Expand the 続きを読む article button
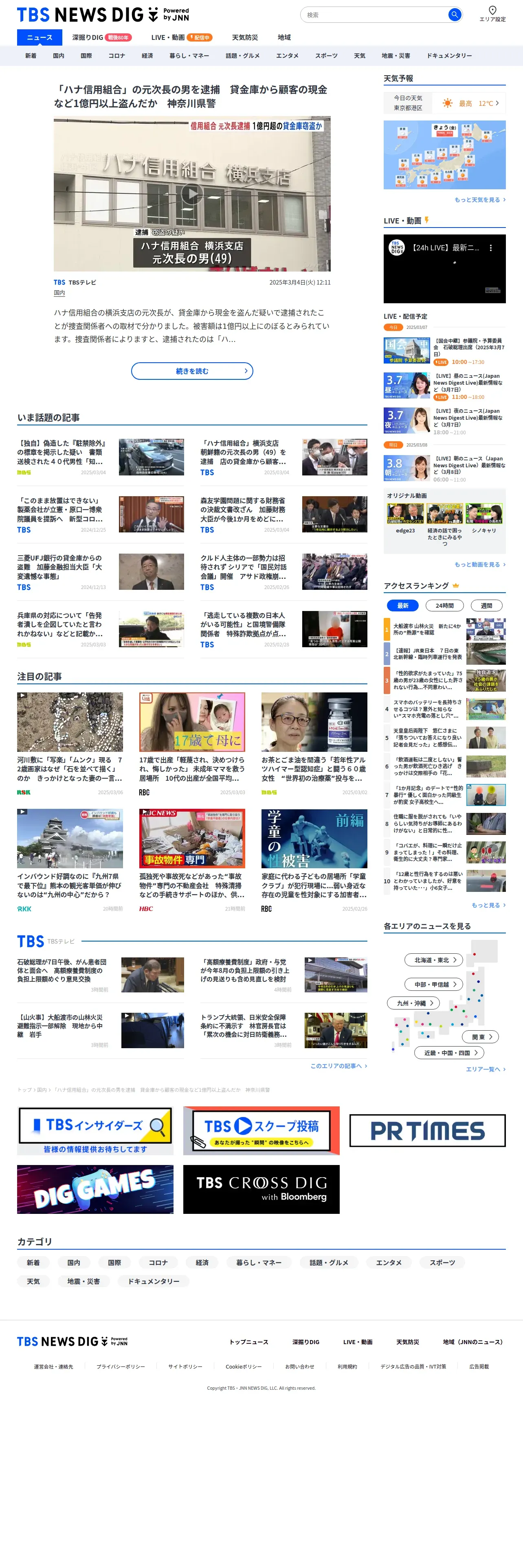Image resolution: width=523 pixels, height=1568 pixels. (x=192, y=371)
